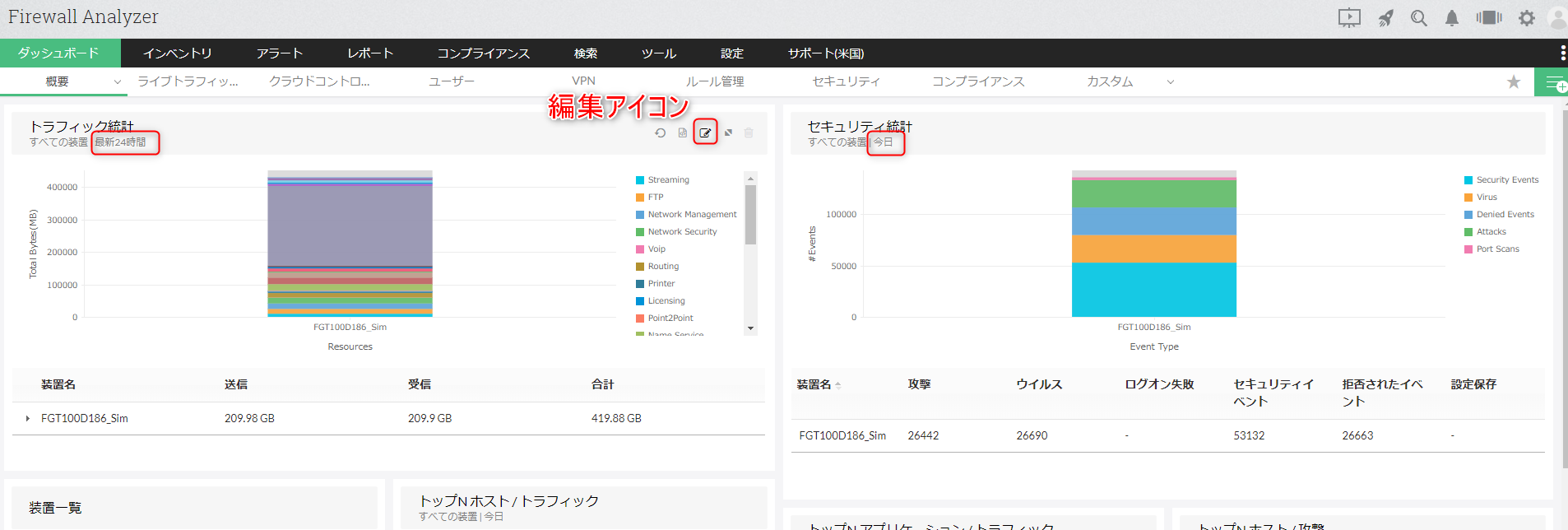1568x530 pixels.
Task: Open the インベントリ main tab
Action: coord(178,53)
